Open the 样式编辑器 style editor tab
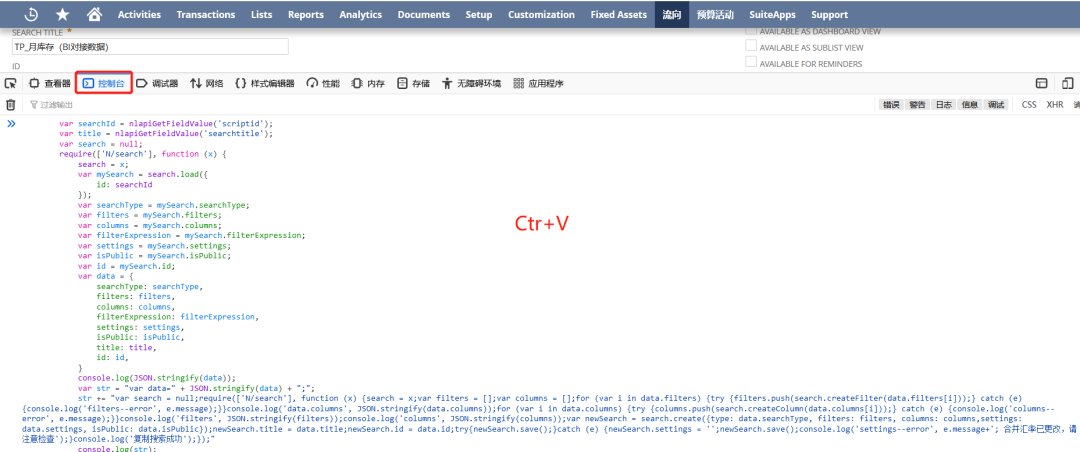 tap(264, 83)
